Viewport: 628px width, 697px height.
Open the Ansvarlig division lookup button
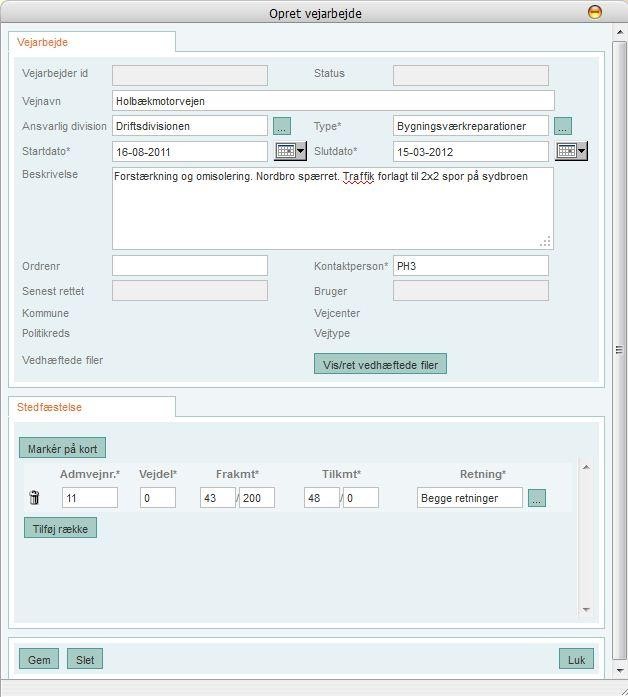click(281, 126)
